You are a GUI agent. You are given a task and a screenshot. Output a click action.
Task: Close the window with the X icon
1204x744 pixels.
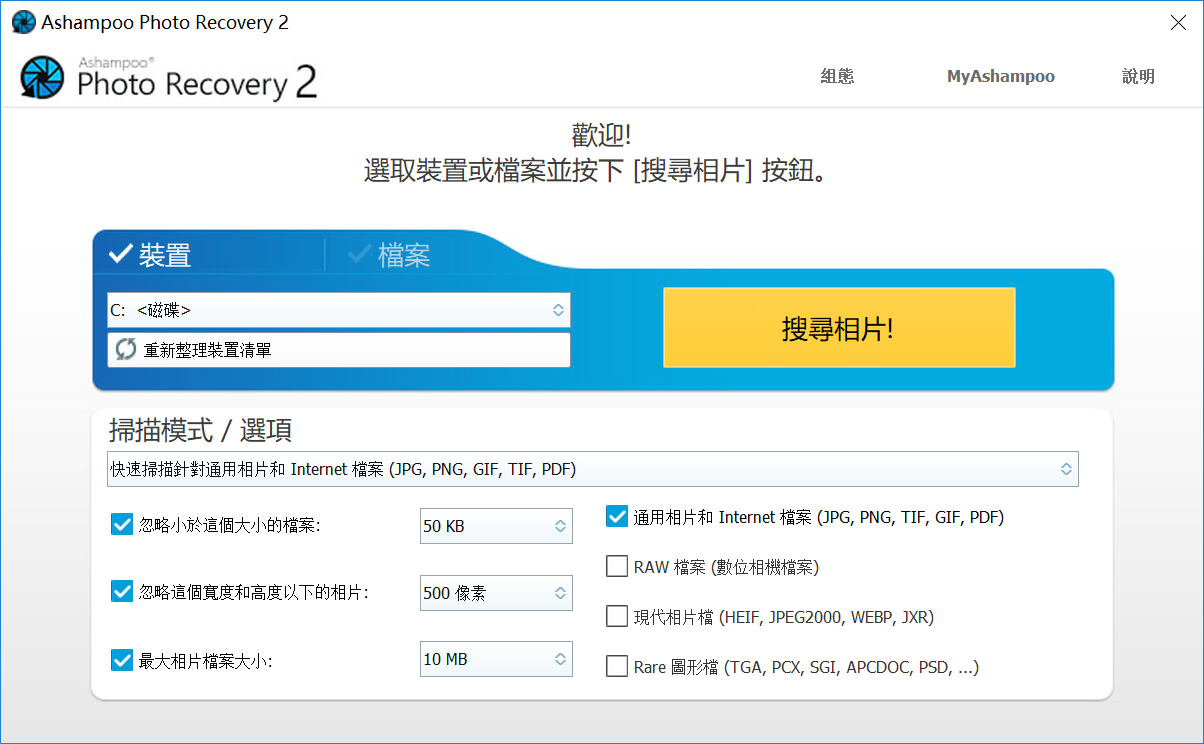pos(1178,22)
